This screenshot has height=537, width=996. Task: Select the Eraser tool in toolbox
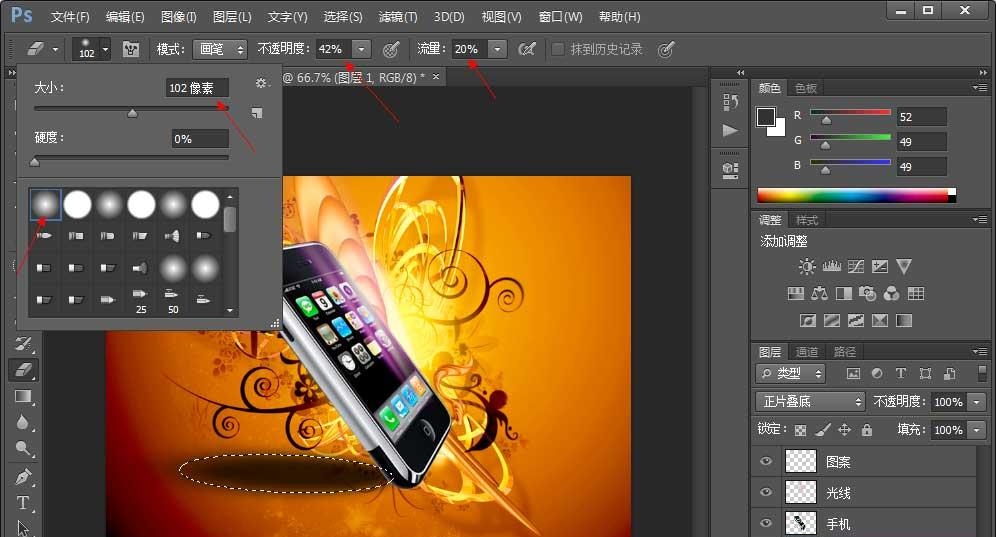[24, 369]
